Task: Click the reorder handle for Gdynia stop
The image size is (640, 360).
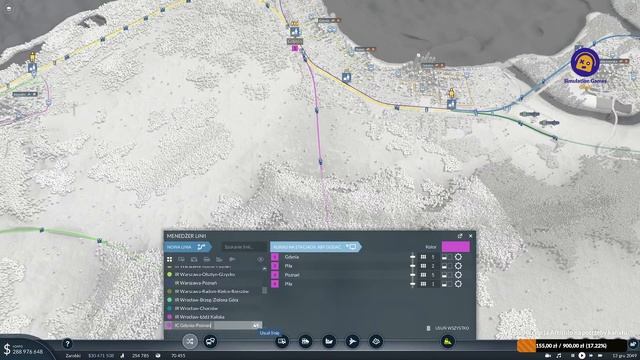Action: click(413, 257)
